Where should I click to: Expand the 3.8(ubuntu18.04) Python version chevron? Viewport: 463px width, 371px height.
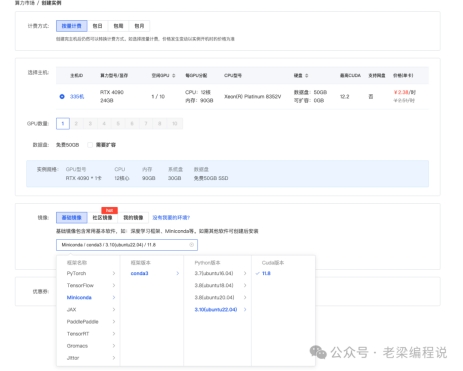pos(245,285)
